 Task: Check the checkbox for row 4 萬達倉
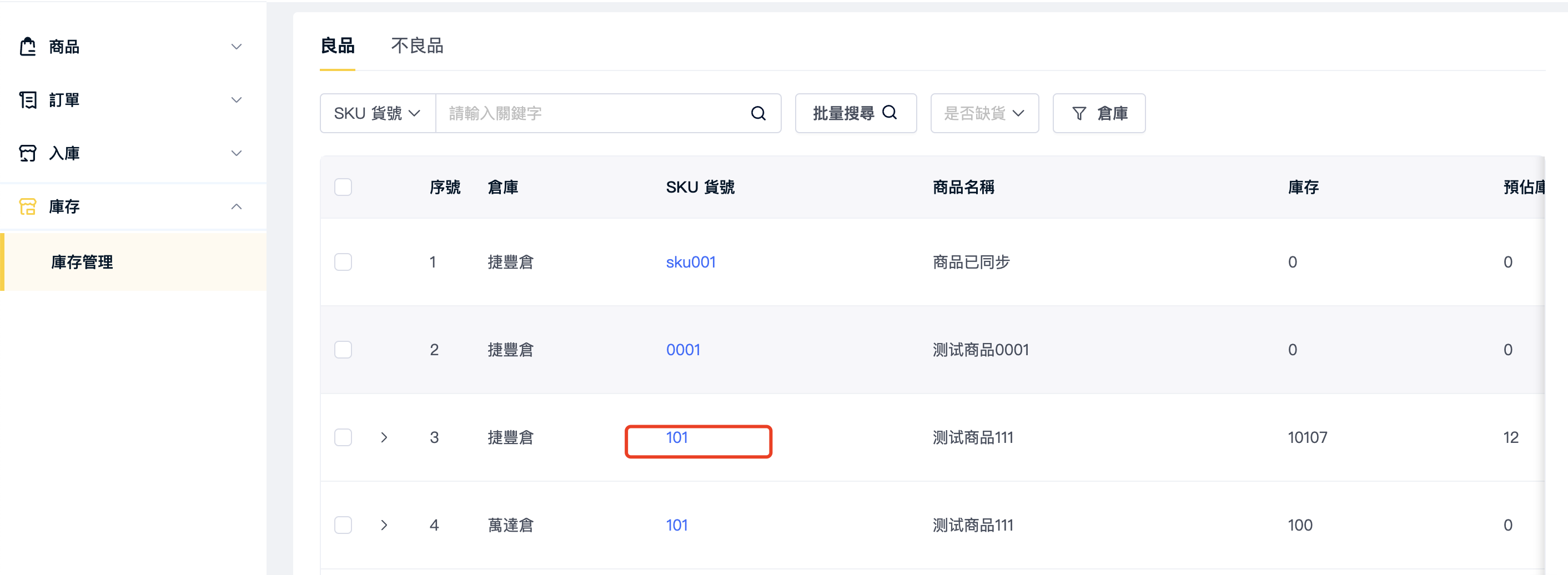(343, 525)
